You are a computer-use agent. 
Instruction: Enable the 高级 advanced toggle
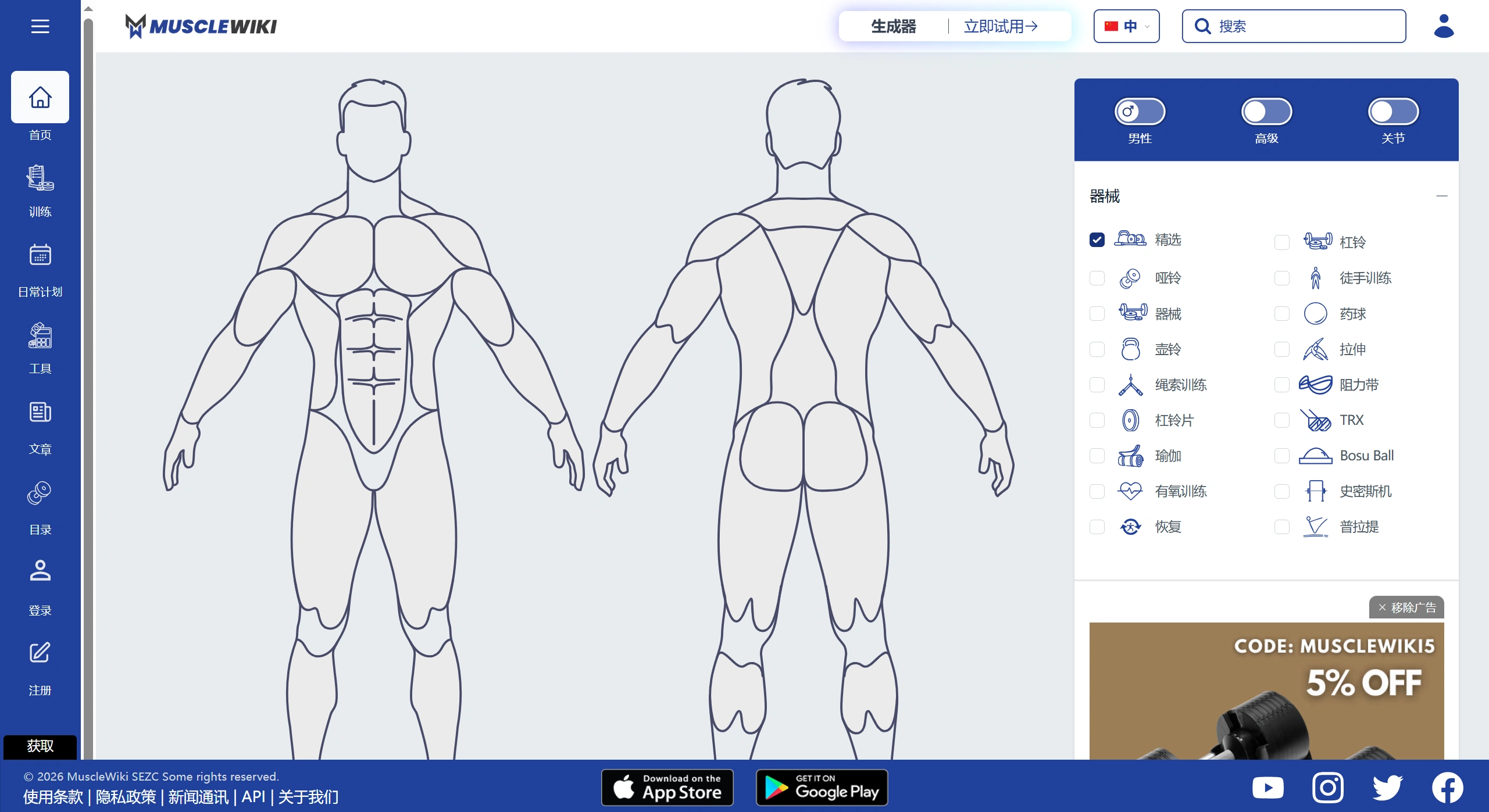1267,111
